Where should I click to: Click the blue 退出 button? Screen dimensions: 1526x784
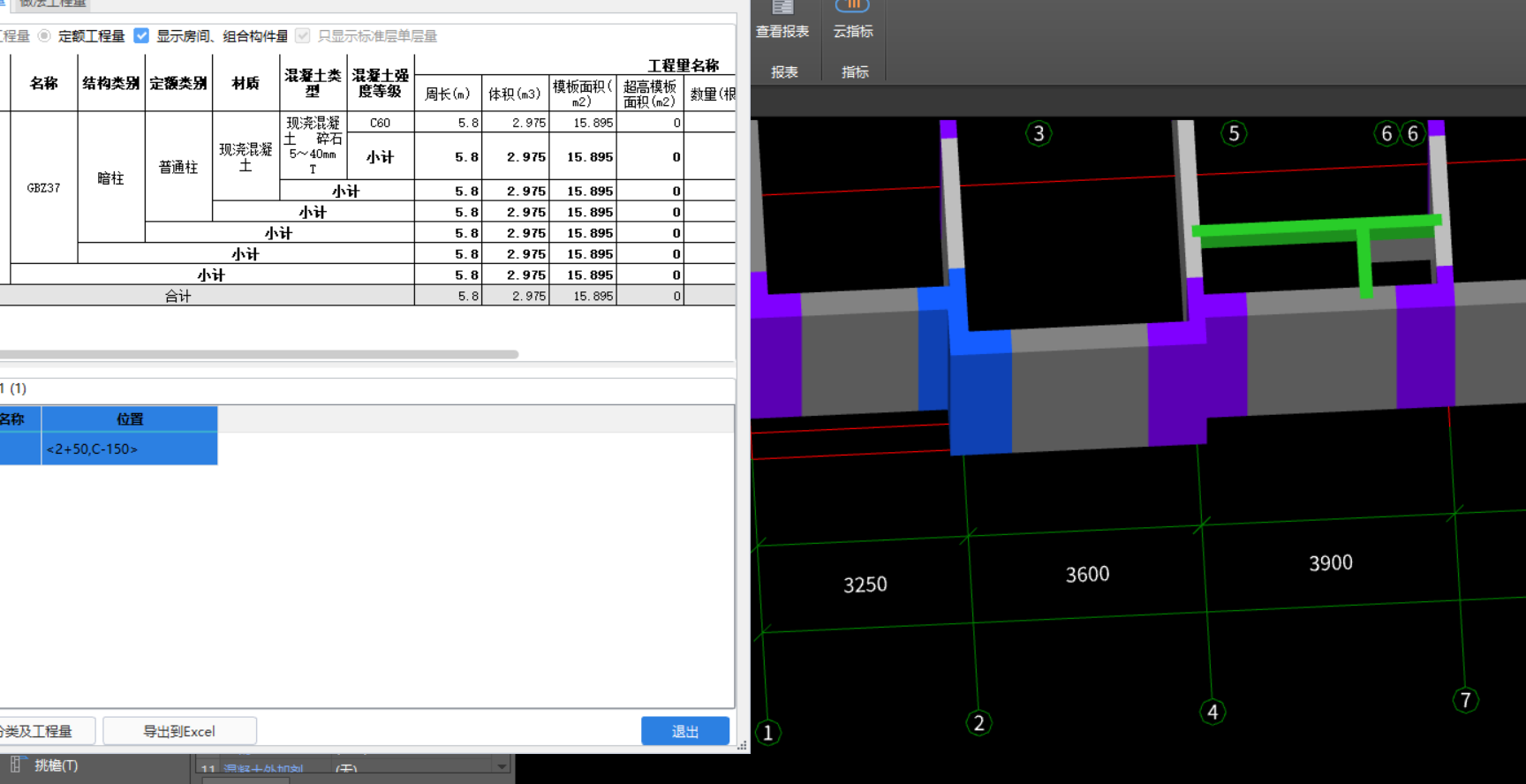[x=685, y=731]
